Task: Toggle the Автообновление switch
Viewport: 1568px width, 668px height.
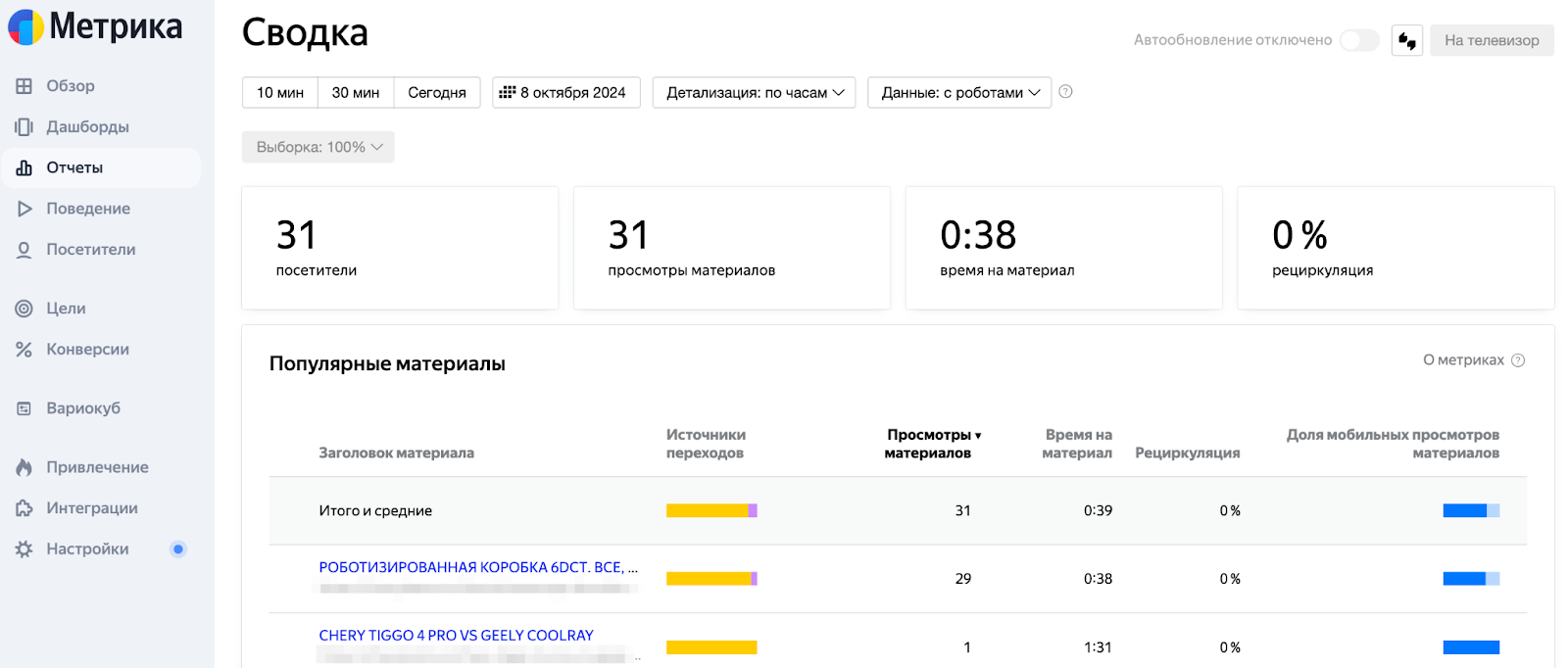Action: 1359,40
